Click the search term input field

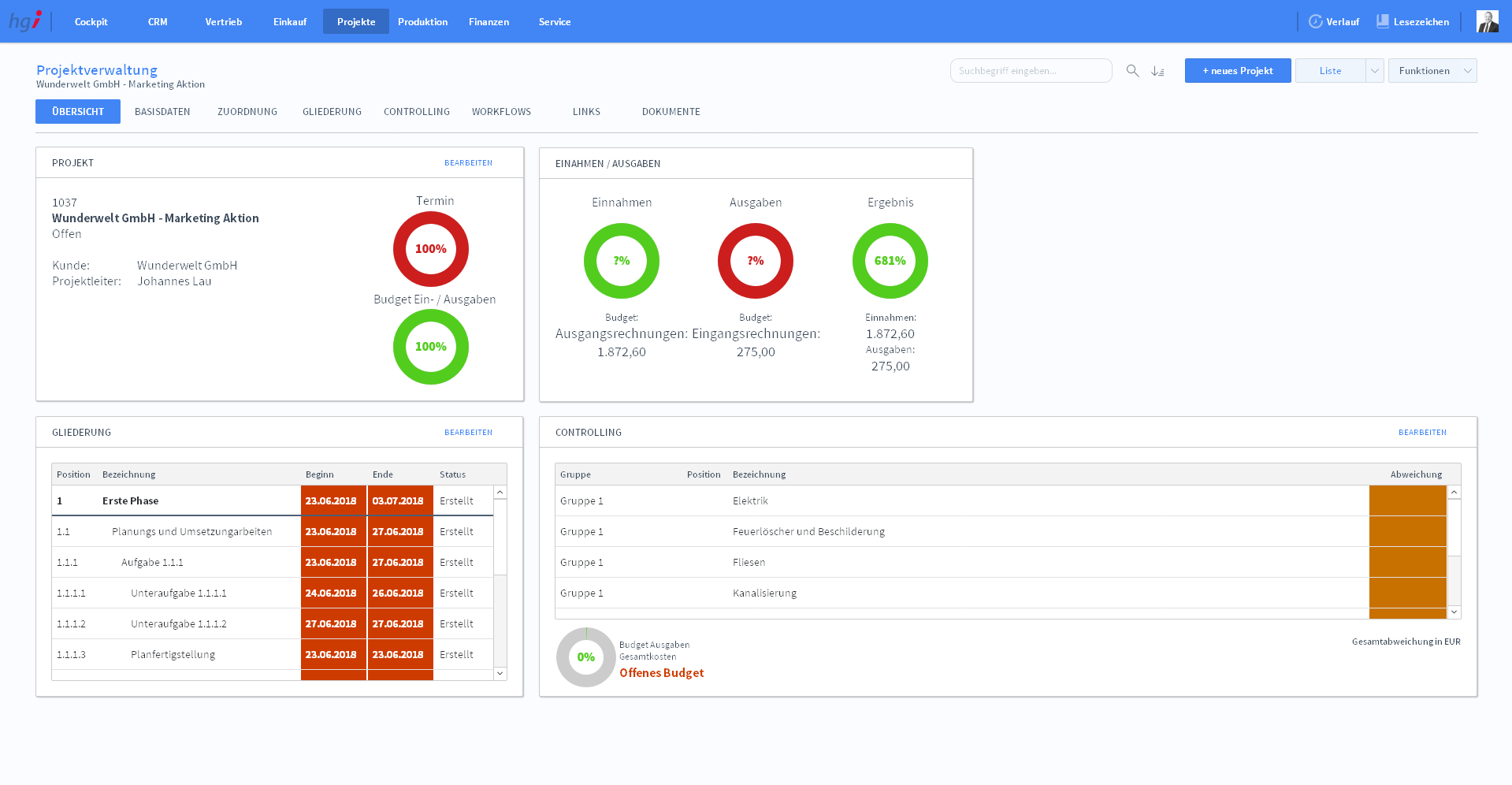(1030, 71)
